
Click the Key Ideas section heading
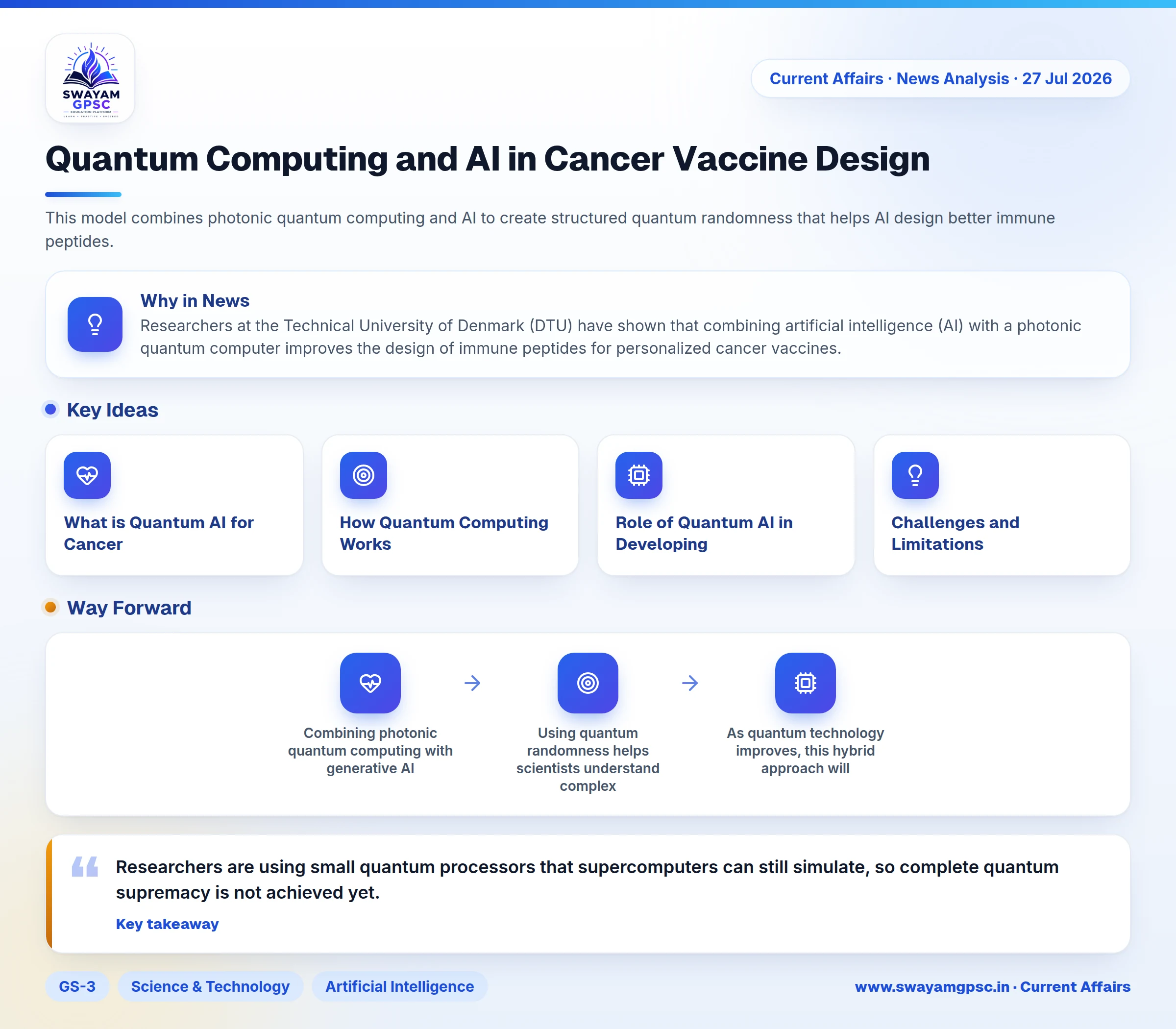113,410
